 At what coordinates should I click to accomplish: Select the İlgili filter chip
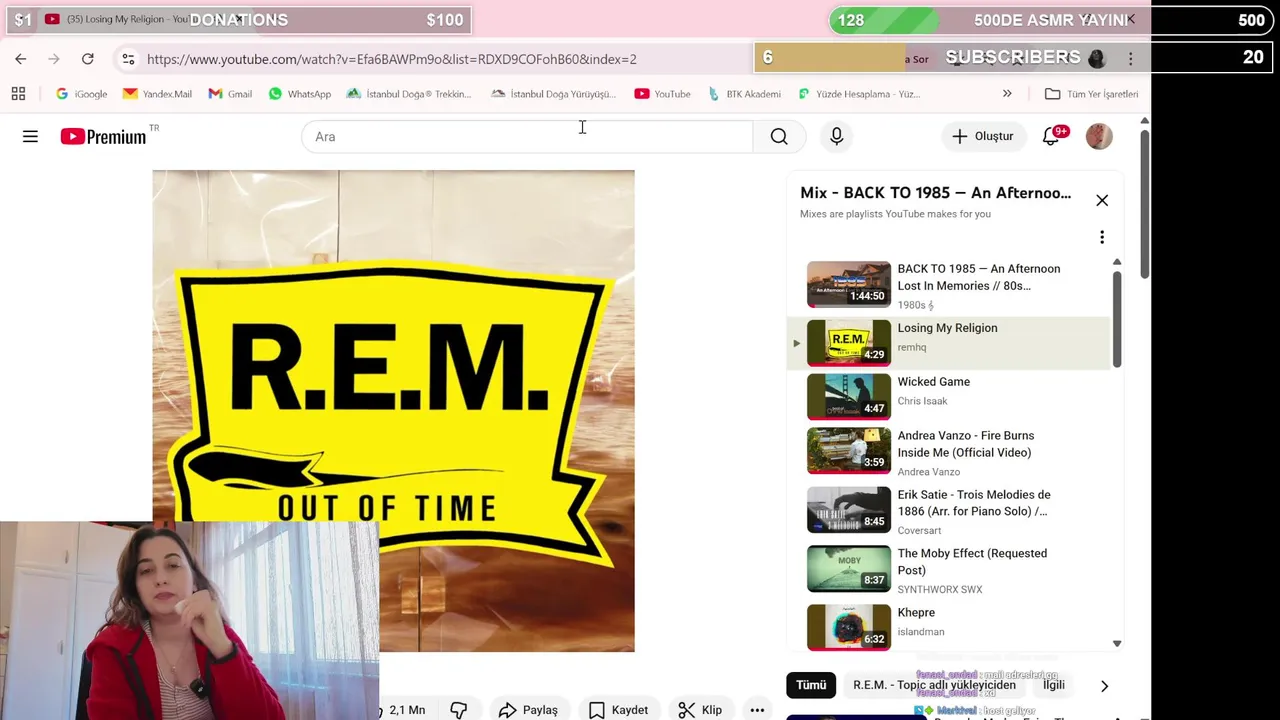[1054, 685]
